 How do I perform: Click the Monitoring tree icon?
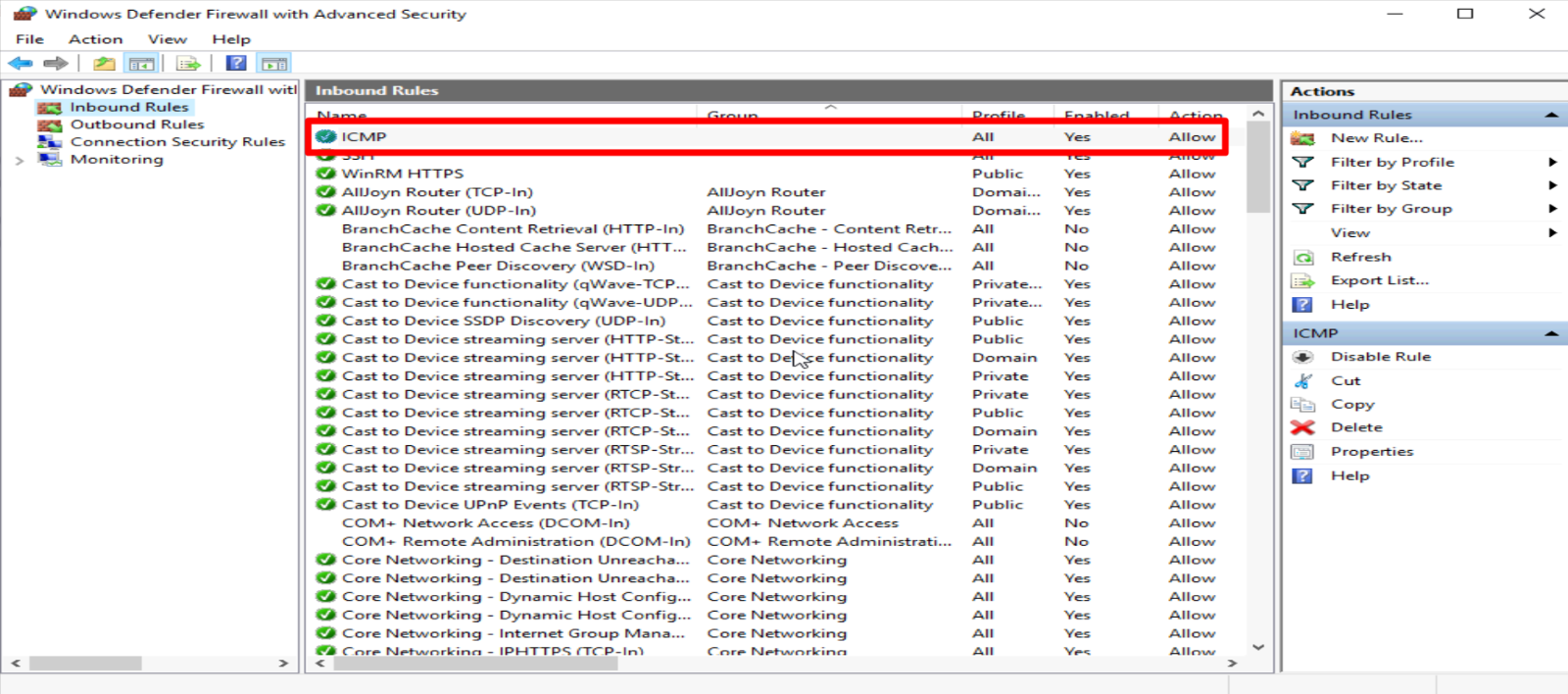pos(50,159)
